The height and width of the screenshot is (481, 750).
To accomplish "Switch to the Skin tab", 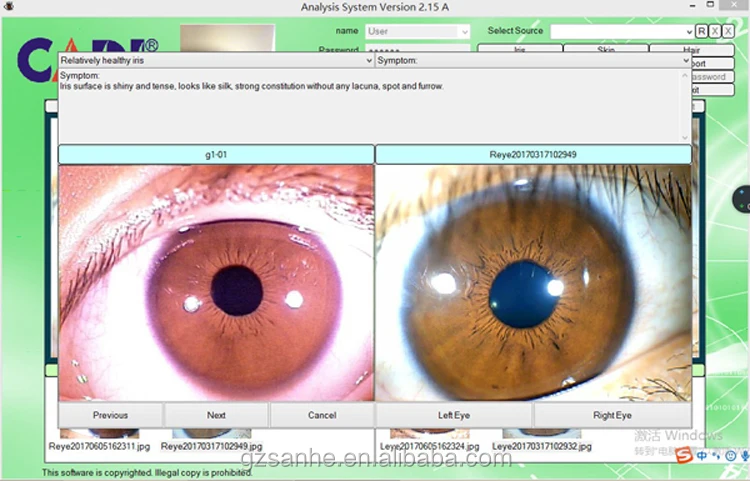I will [606, 48].
